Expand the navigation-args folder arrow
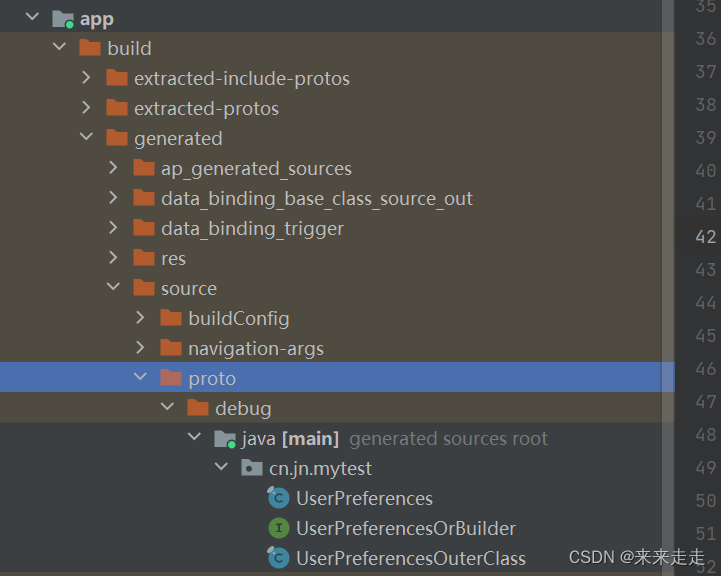Image resolution: width=721 pixels, height=576 pixels. tap(140, 347)
